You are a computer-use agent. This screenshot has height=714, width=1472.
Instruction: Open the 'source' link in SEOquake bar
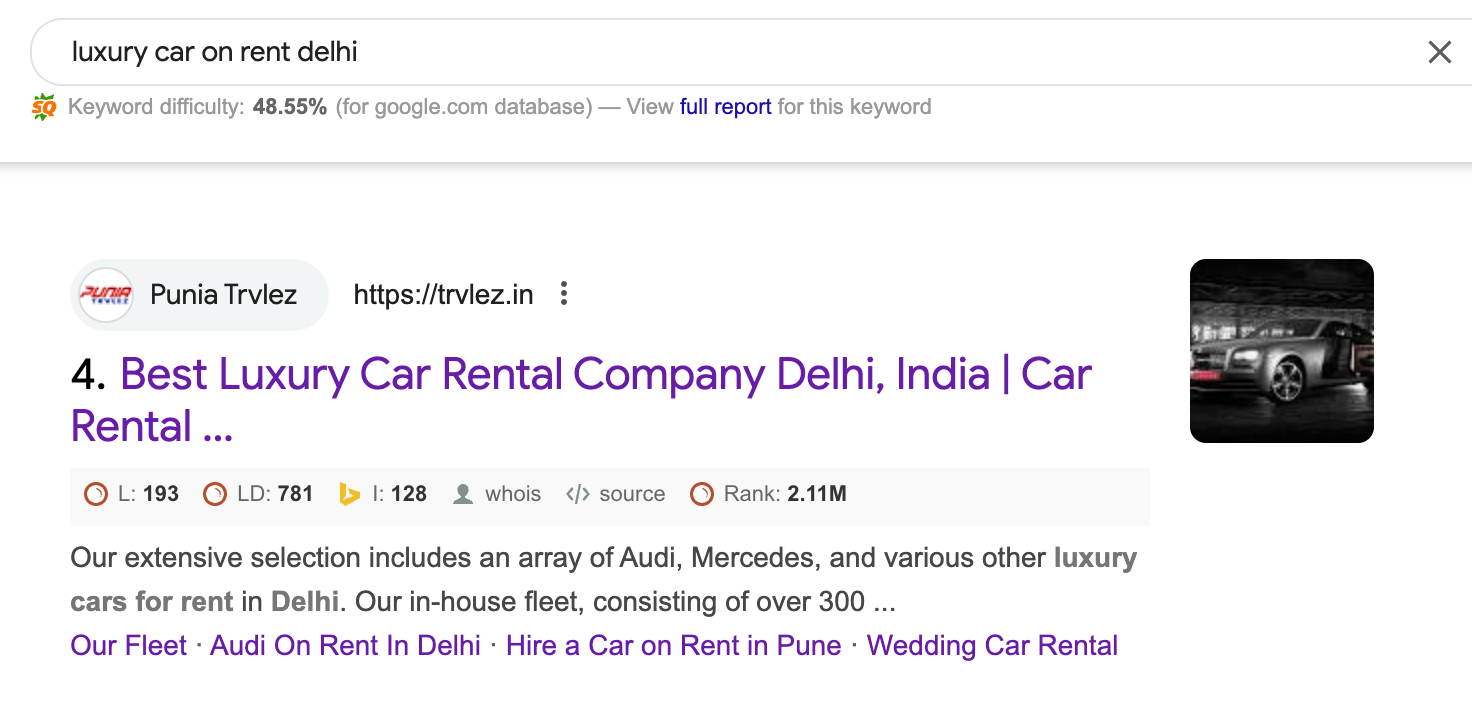coord(632,494)
